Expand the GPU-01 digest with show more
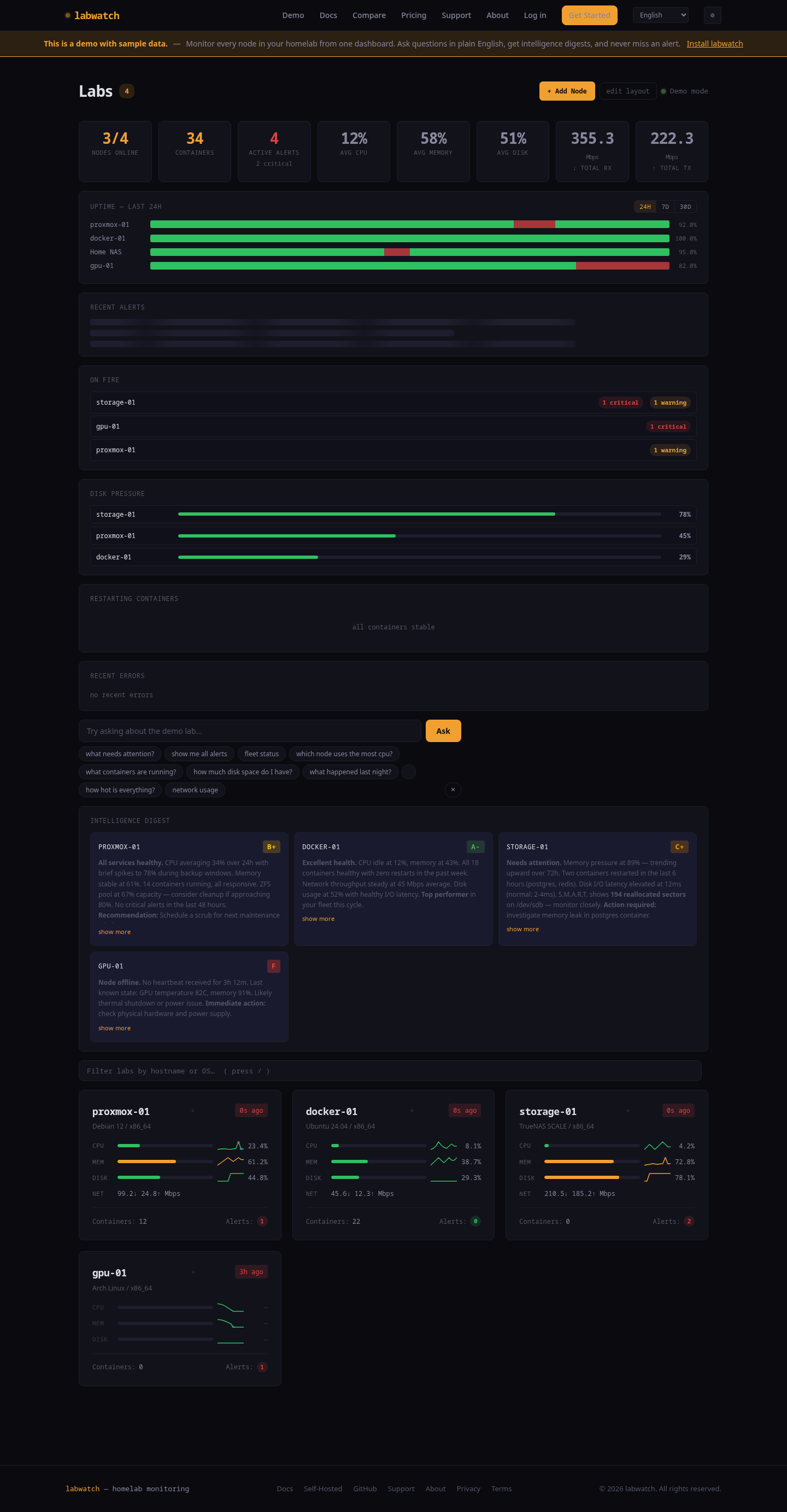 tap(114, 1028)
